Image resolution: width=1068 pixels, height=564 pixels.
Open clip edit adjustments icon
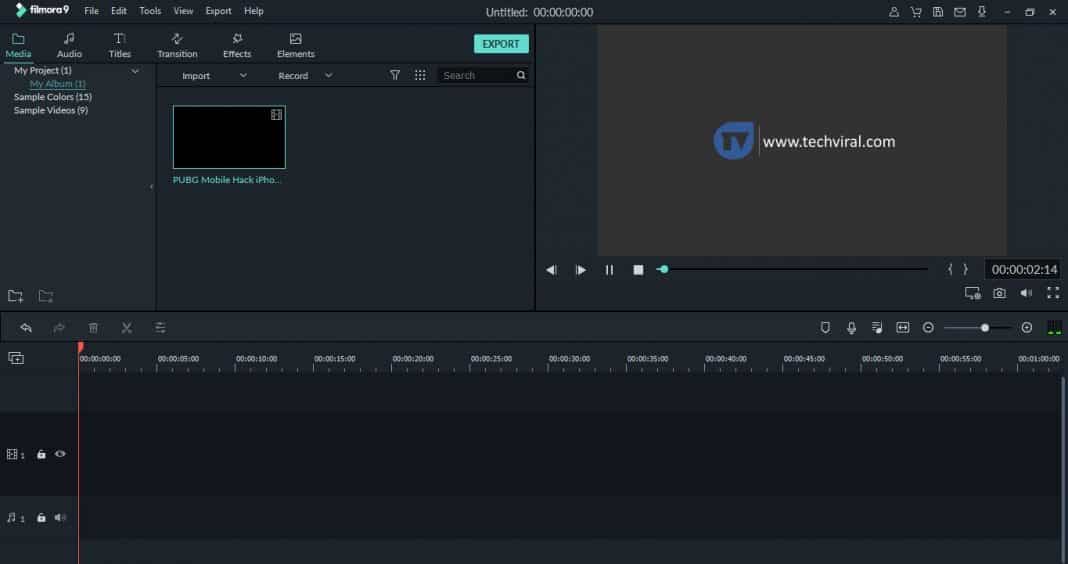160,328
